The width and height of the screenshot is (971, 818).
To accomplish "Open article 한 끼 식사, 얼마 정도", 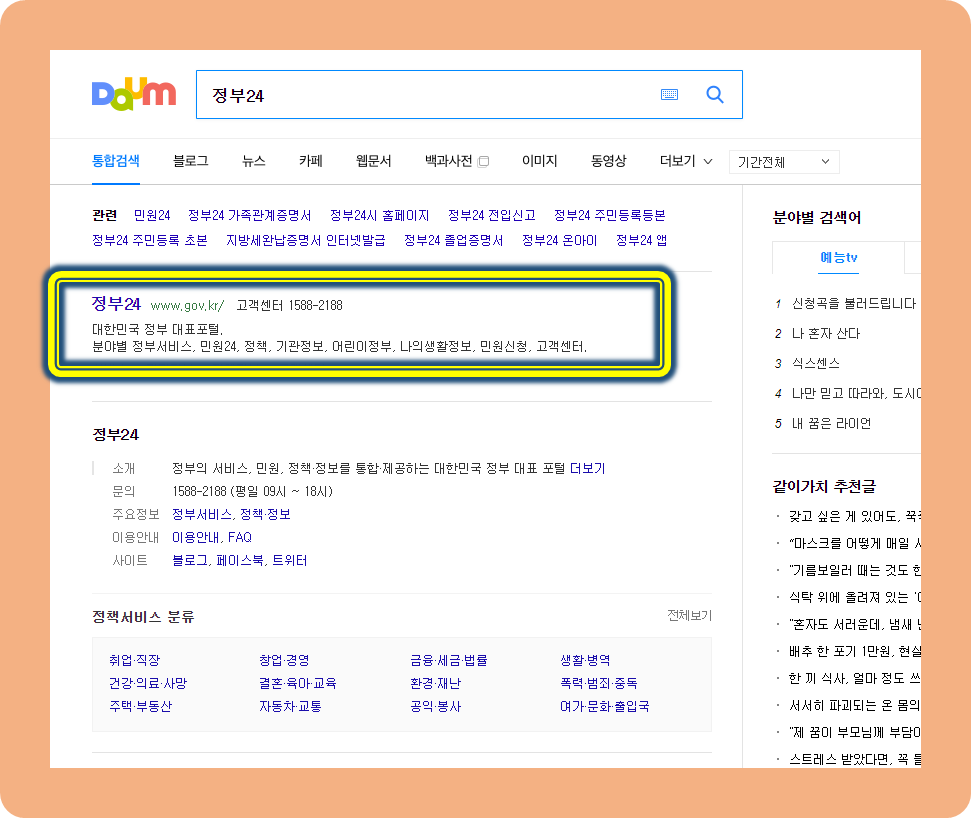I will (855, 678).
